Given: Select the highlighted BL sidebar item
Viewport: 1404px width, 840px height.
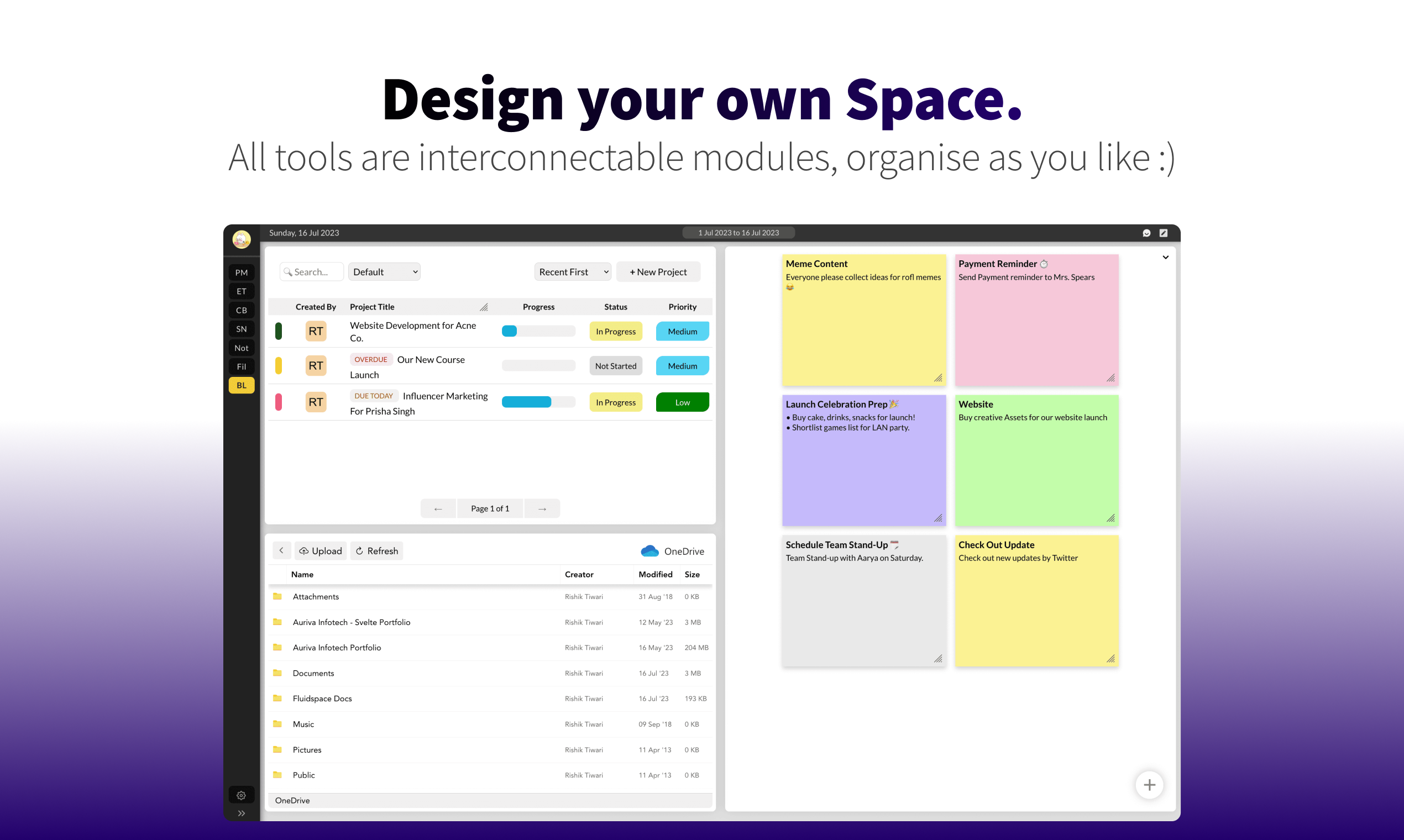Looking at the screenshot, I should coord(241,385).
